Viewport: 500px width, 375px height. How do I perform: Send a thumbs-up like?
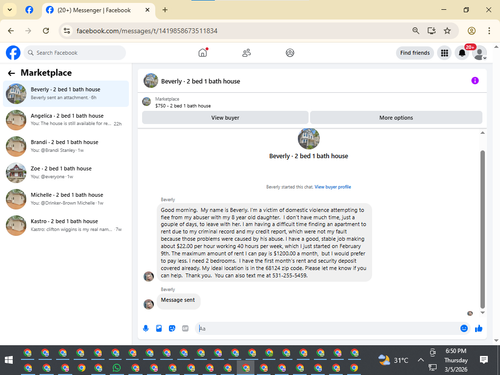coord(479,328)
